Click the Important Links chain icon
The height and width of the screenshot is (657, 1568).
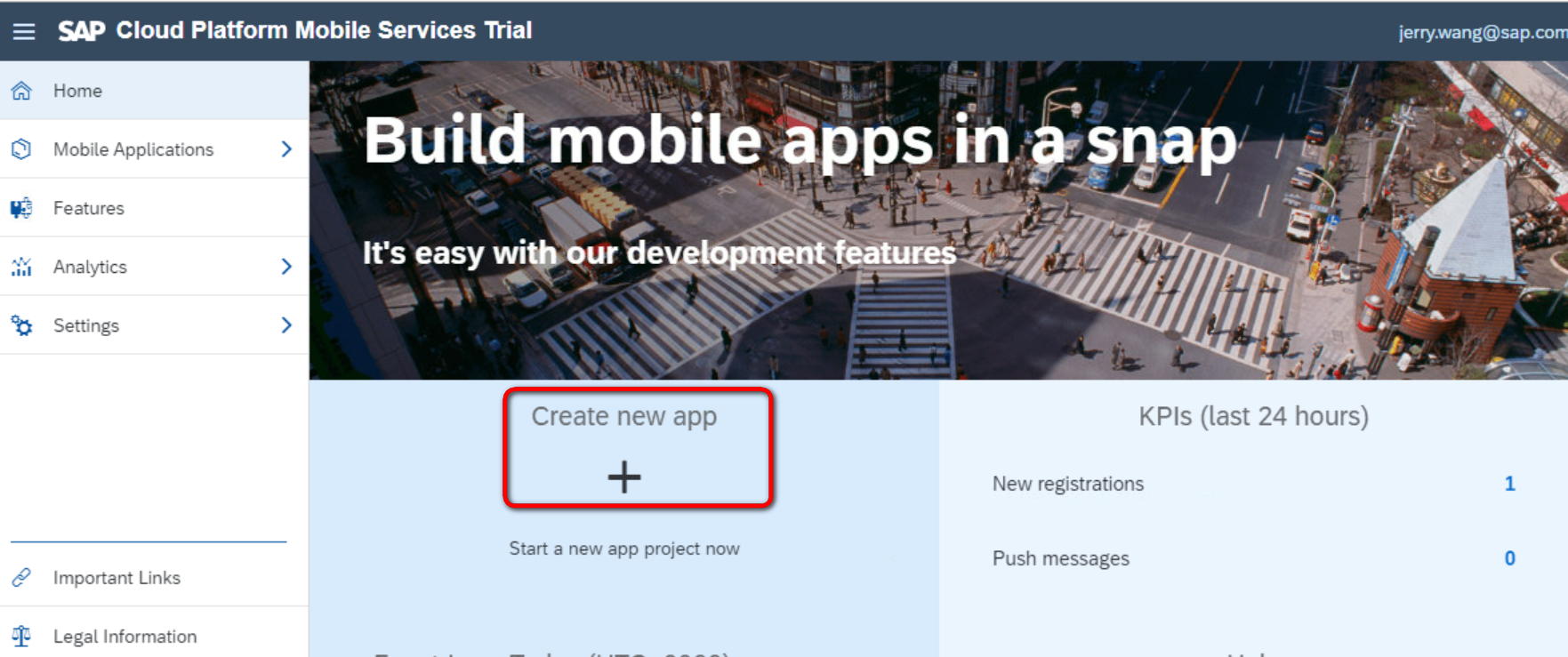pos(21,578)
